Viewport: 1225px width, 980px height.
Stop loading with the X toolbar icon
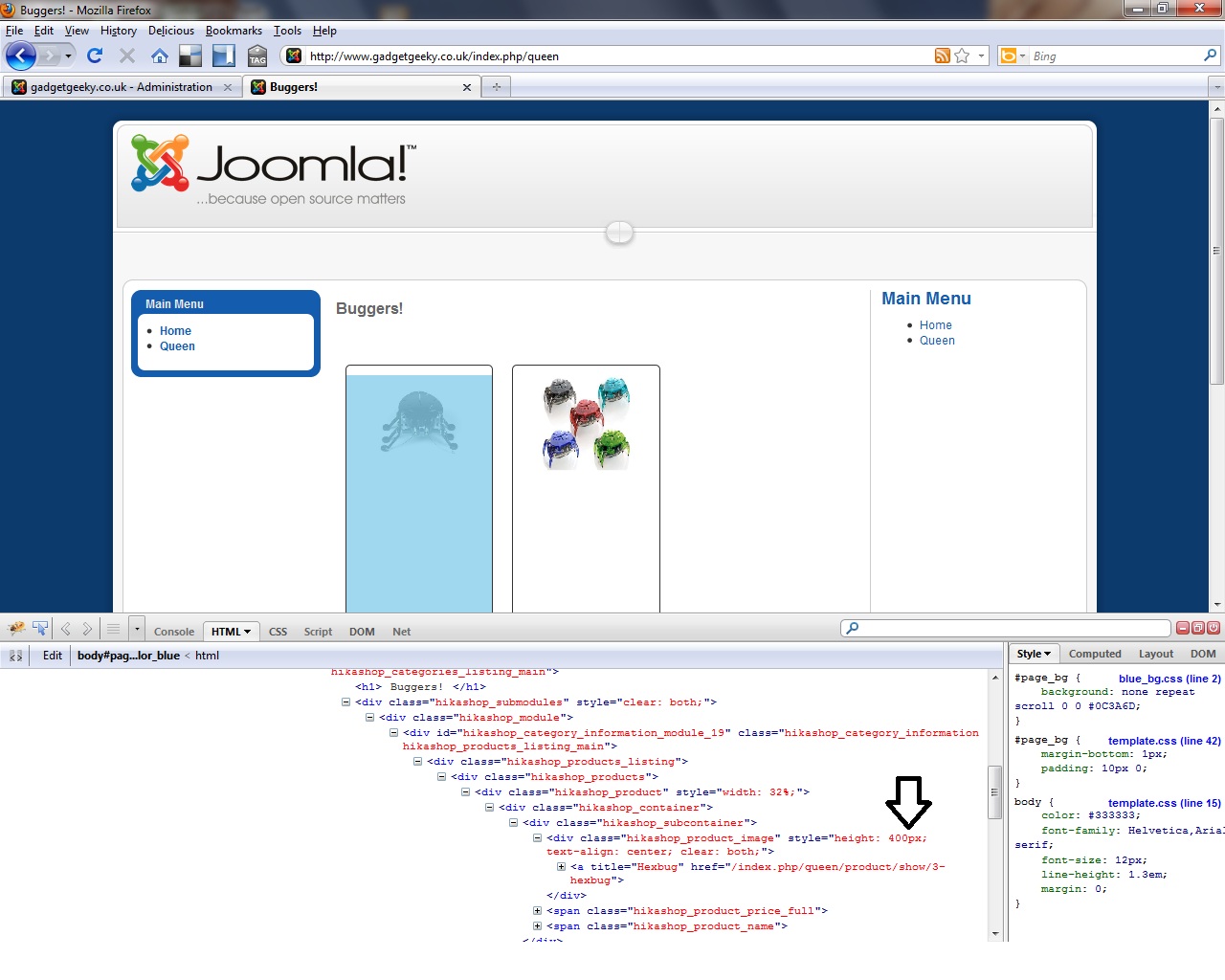pos(127,56)
